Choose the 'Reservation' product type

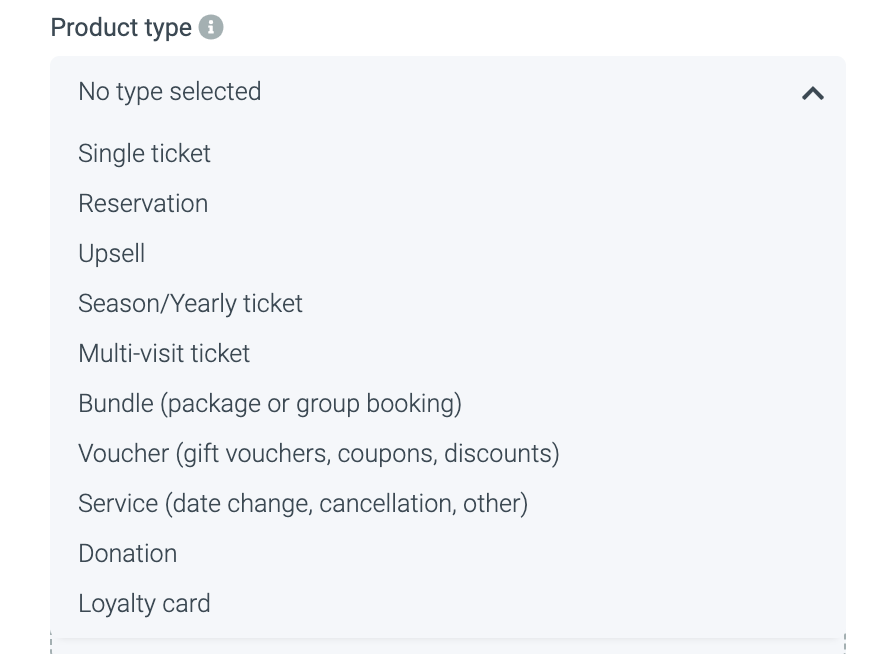143,204
